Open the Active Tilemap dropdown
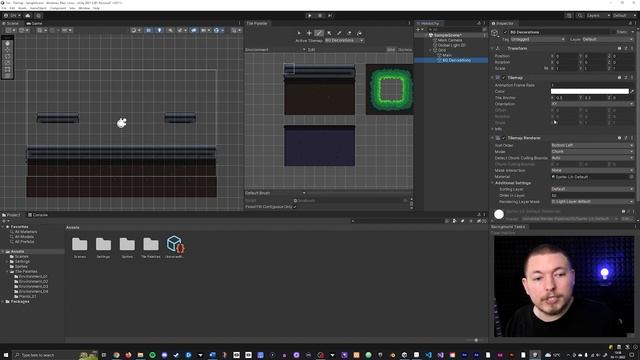640x360 pixels. point(344,40)
